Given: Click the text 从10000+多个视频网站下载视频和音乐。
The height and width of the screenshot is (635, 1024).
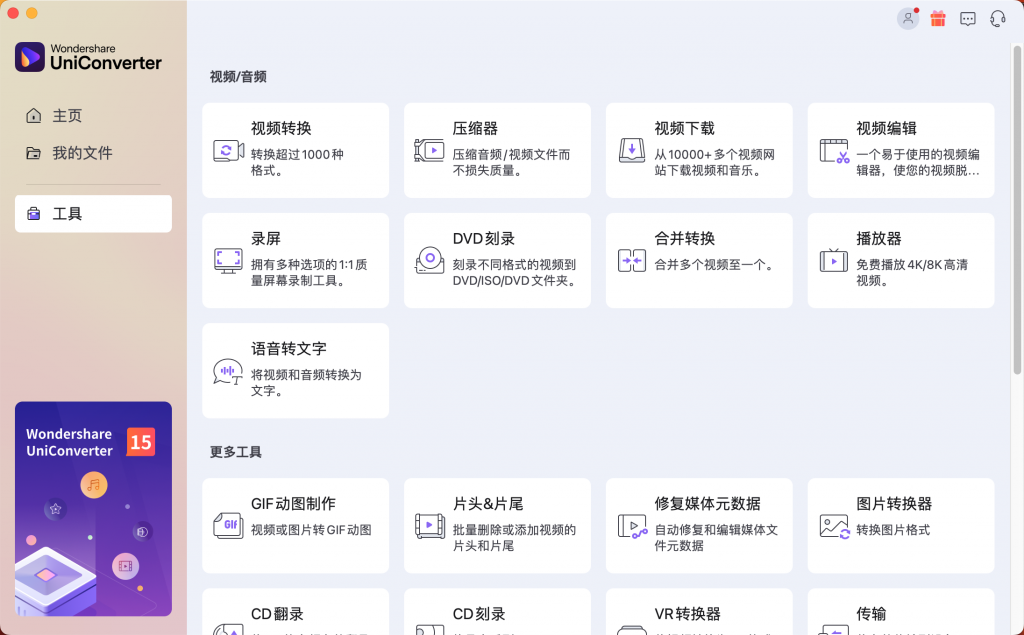Looking at the screenshot, I should (x=714, y=163).
